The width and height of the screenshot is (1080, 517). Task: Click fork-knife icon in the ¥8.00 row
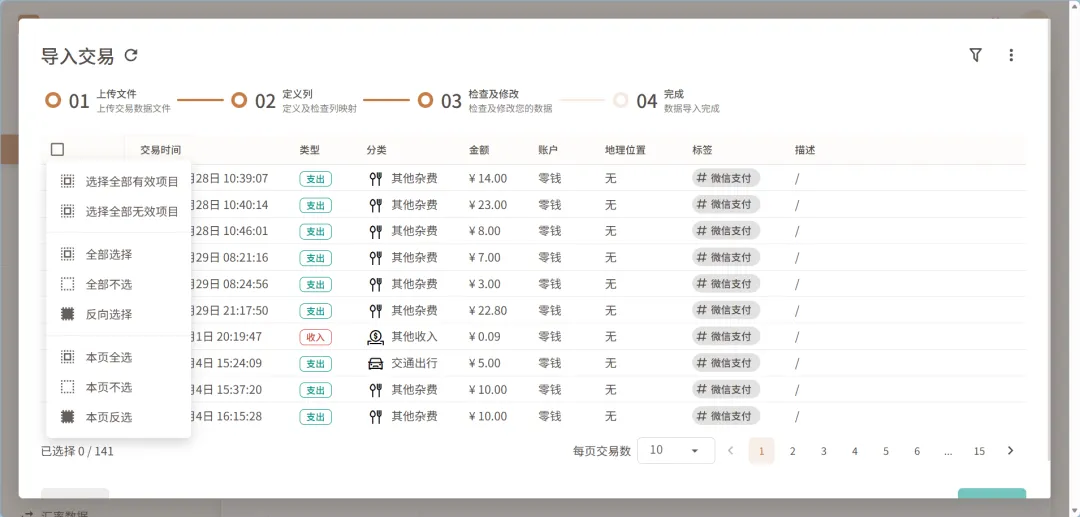pos(375,231)
